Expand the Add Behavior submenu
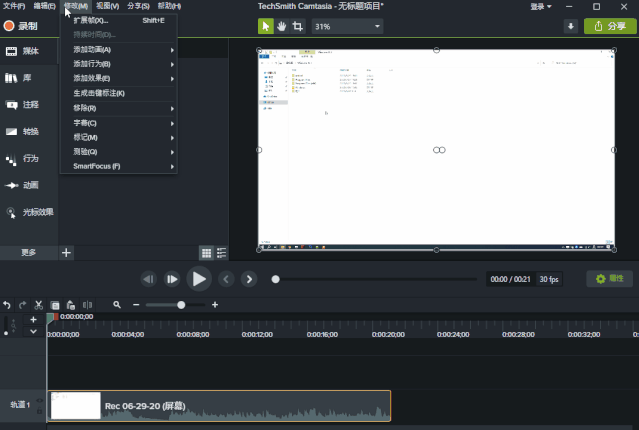The height and width of the screenshot is (430, 639). [x=119, y=64]
